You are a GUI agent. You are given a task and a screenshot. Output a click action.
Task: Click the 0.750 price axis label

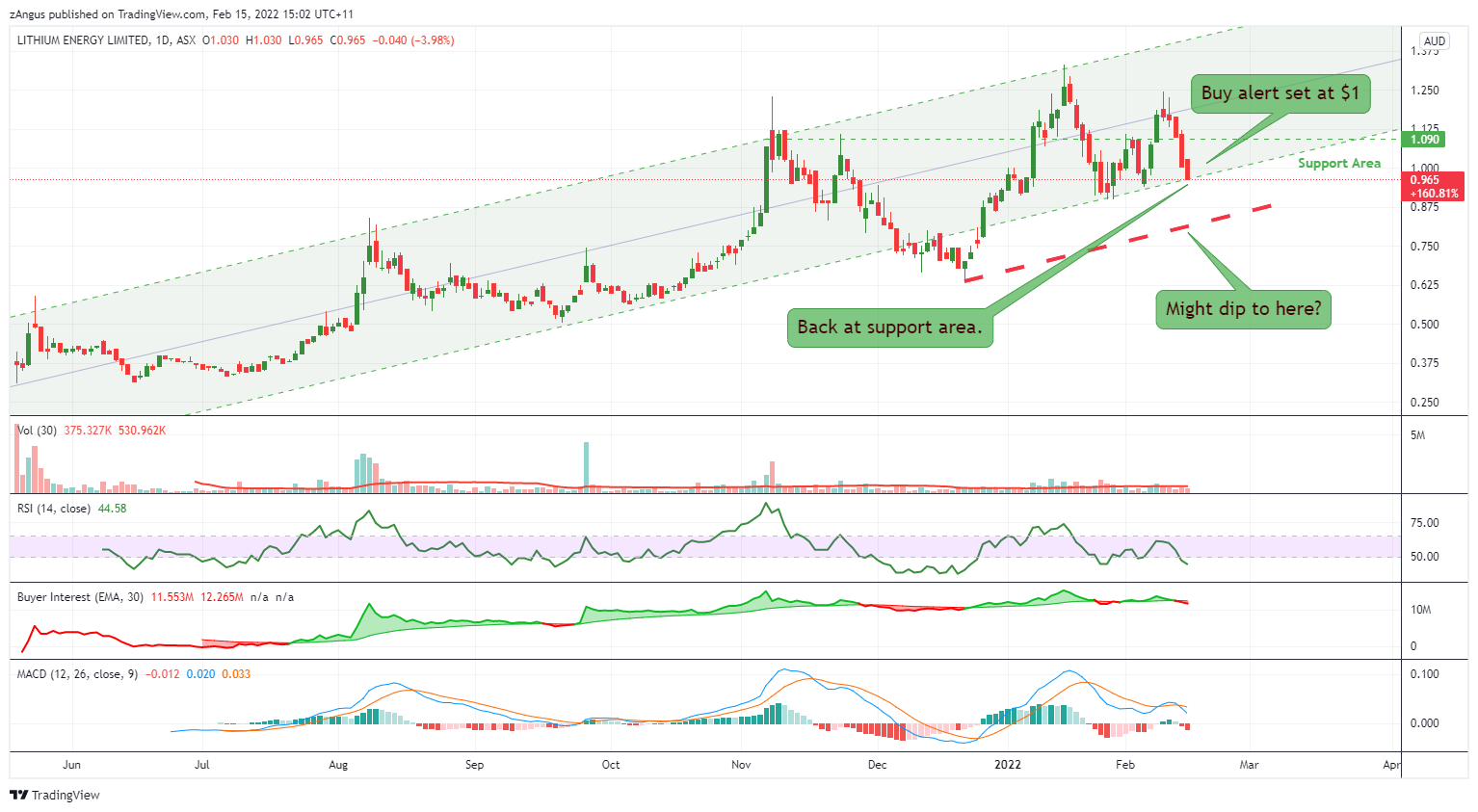1424,247
